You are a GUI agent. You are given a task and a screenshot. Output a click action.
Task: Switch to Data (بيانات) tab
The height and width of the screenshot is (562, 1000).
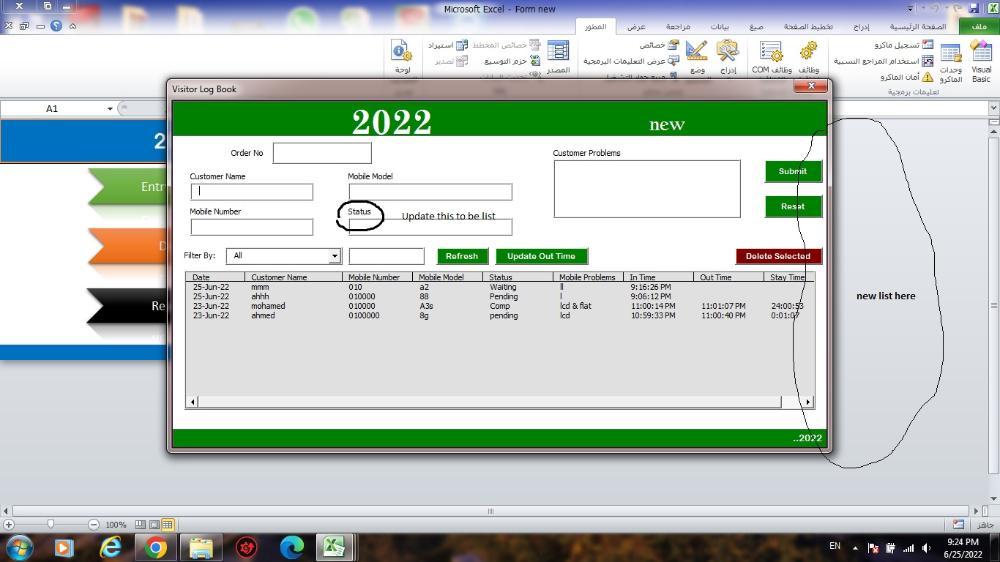(x=719, y=26)
